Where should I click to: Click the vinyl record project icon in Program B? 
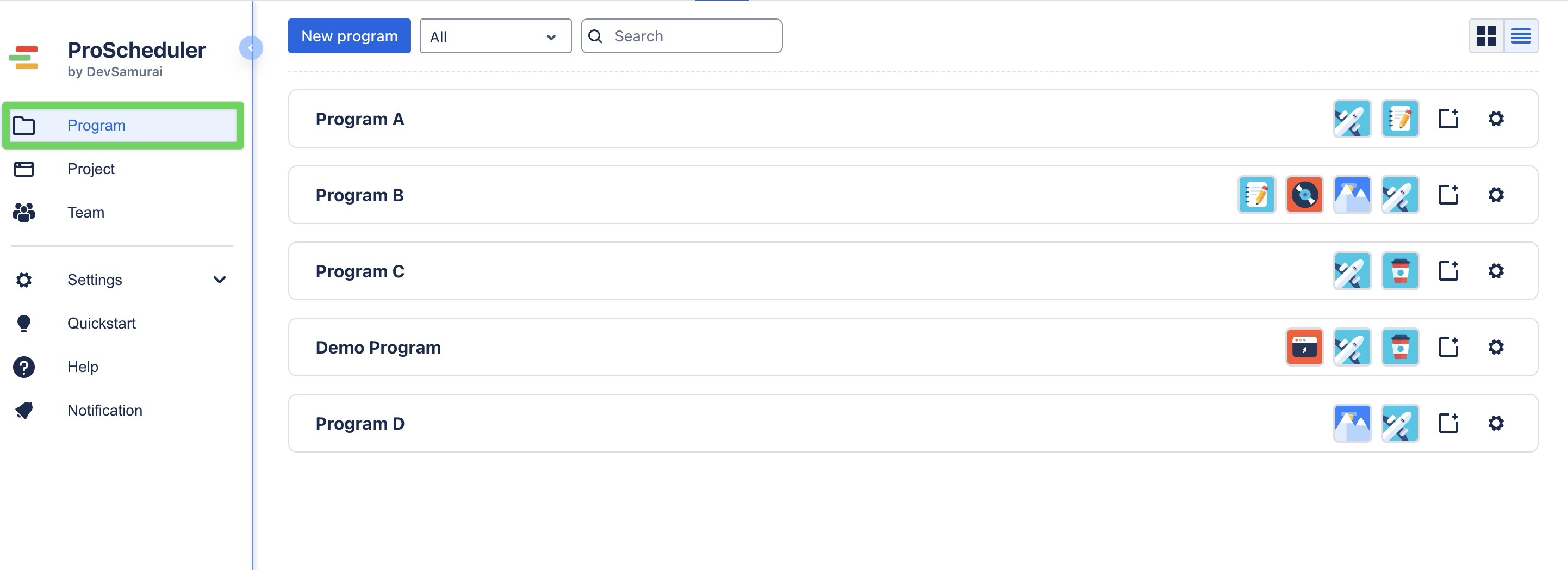[1304, 195]
